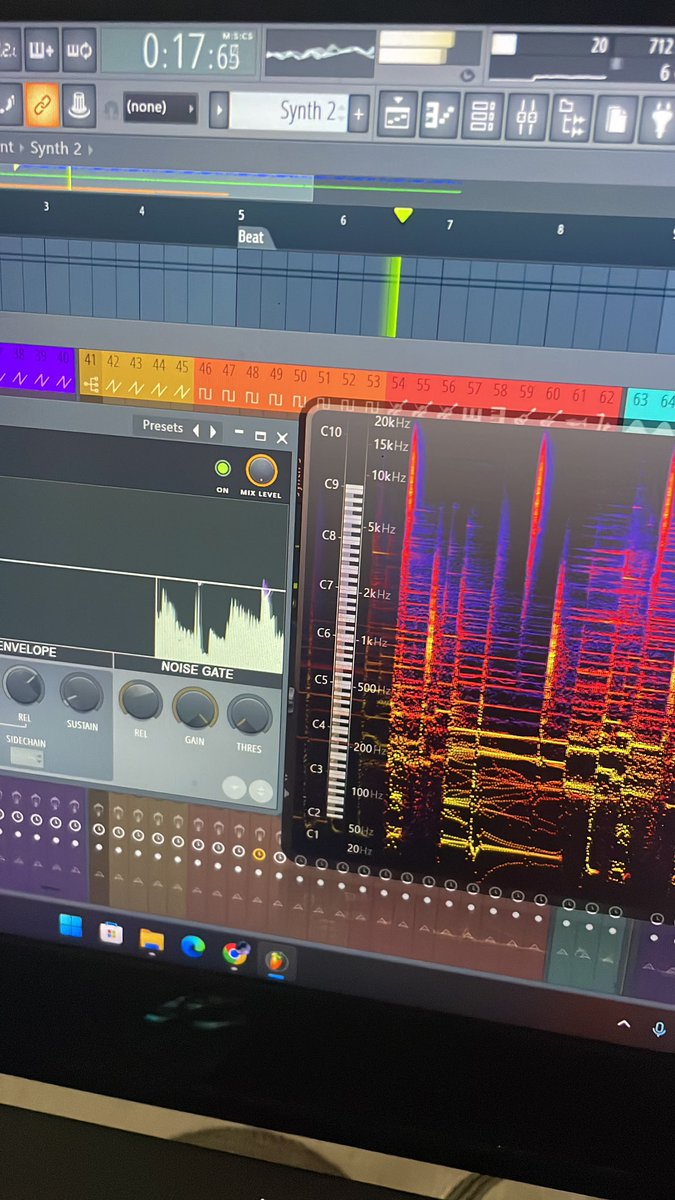
Task: Open Microsoft Edge from the taskbar
Action: 193,946
